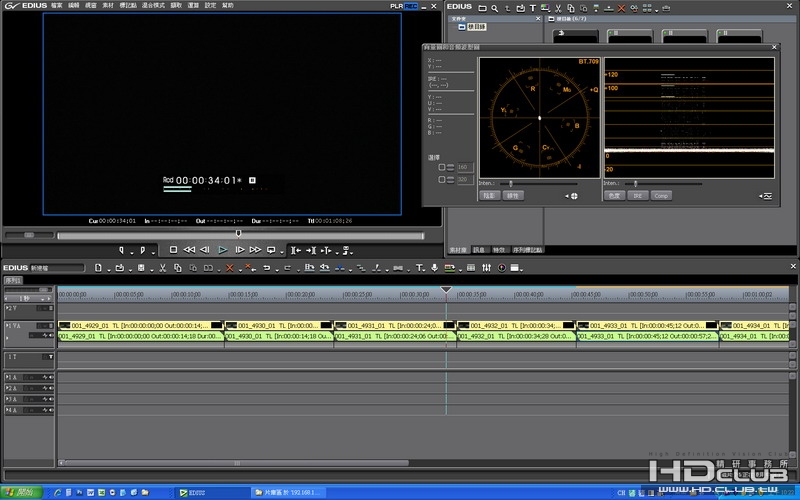Open the title creation dropdown arrow
Image resolution: width=800 pixels, height=500 pixels.
click(426, 270)
